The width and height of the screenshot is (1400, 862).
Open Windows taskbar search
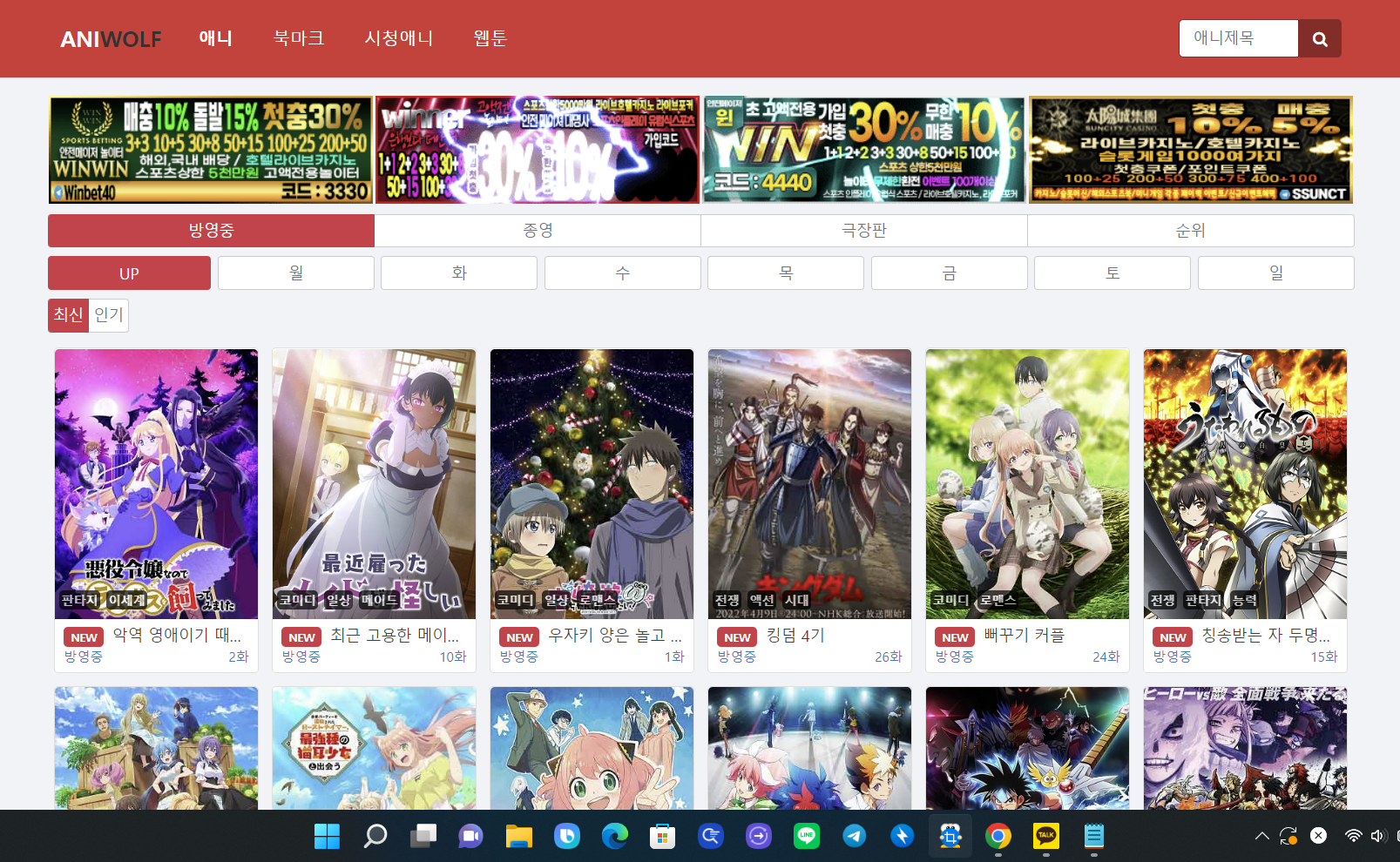click(375, 837)
